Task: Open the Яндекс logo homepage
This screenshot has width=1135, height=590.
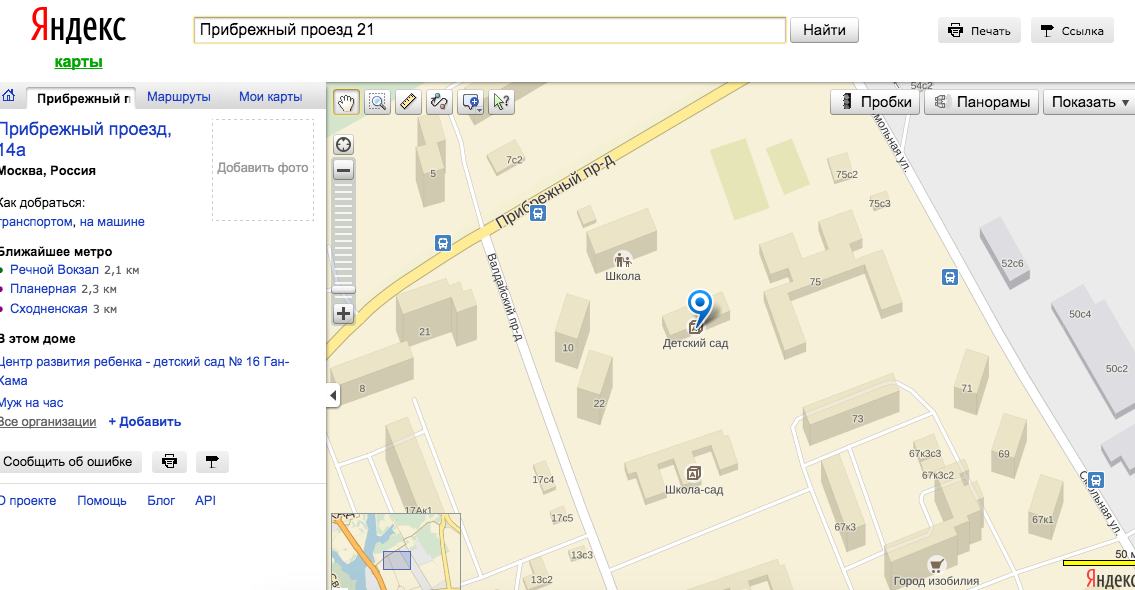Action: pyautogui.click(x=78, y=27)
